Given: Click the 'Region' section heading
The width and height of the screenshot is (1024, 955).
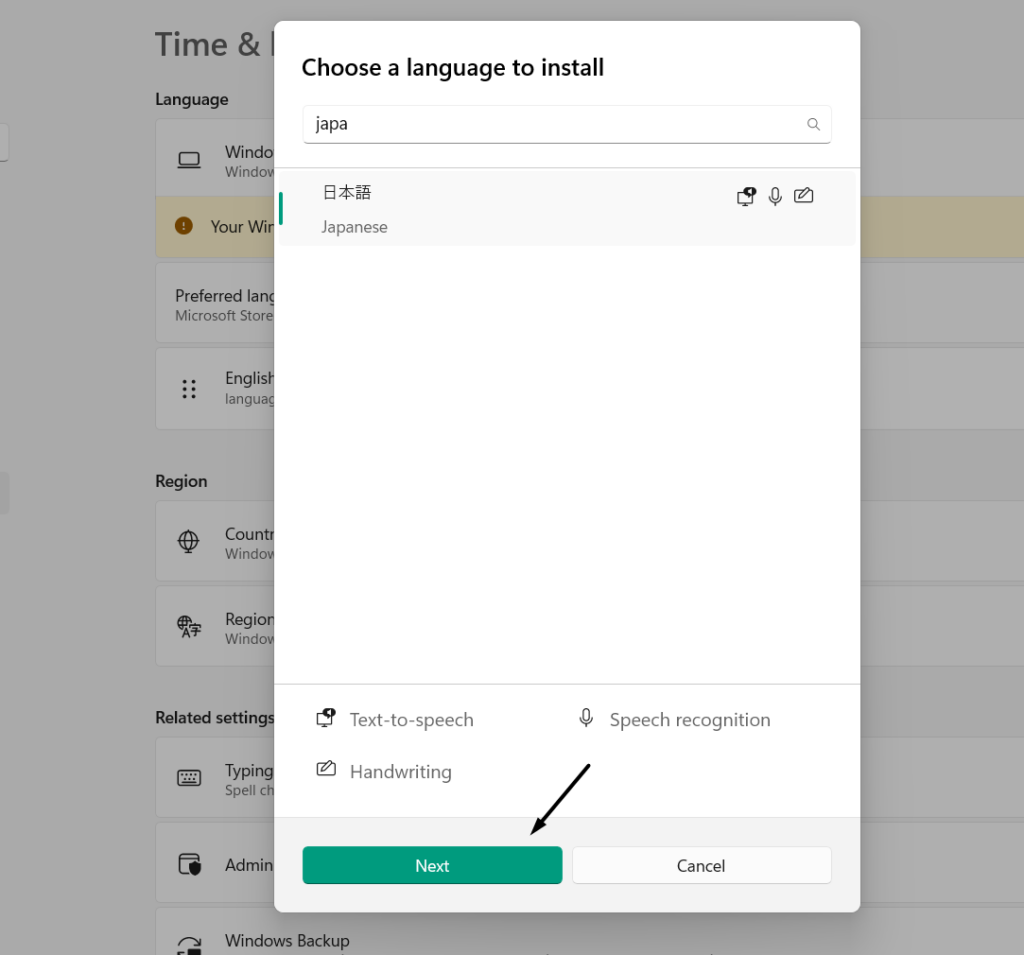Looking at the screenshot, I should (181, 481).
